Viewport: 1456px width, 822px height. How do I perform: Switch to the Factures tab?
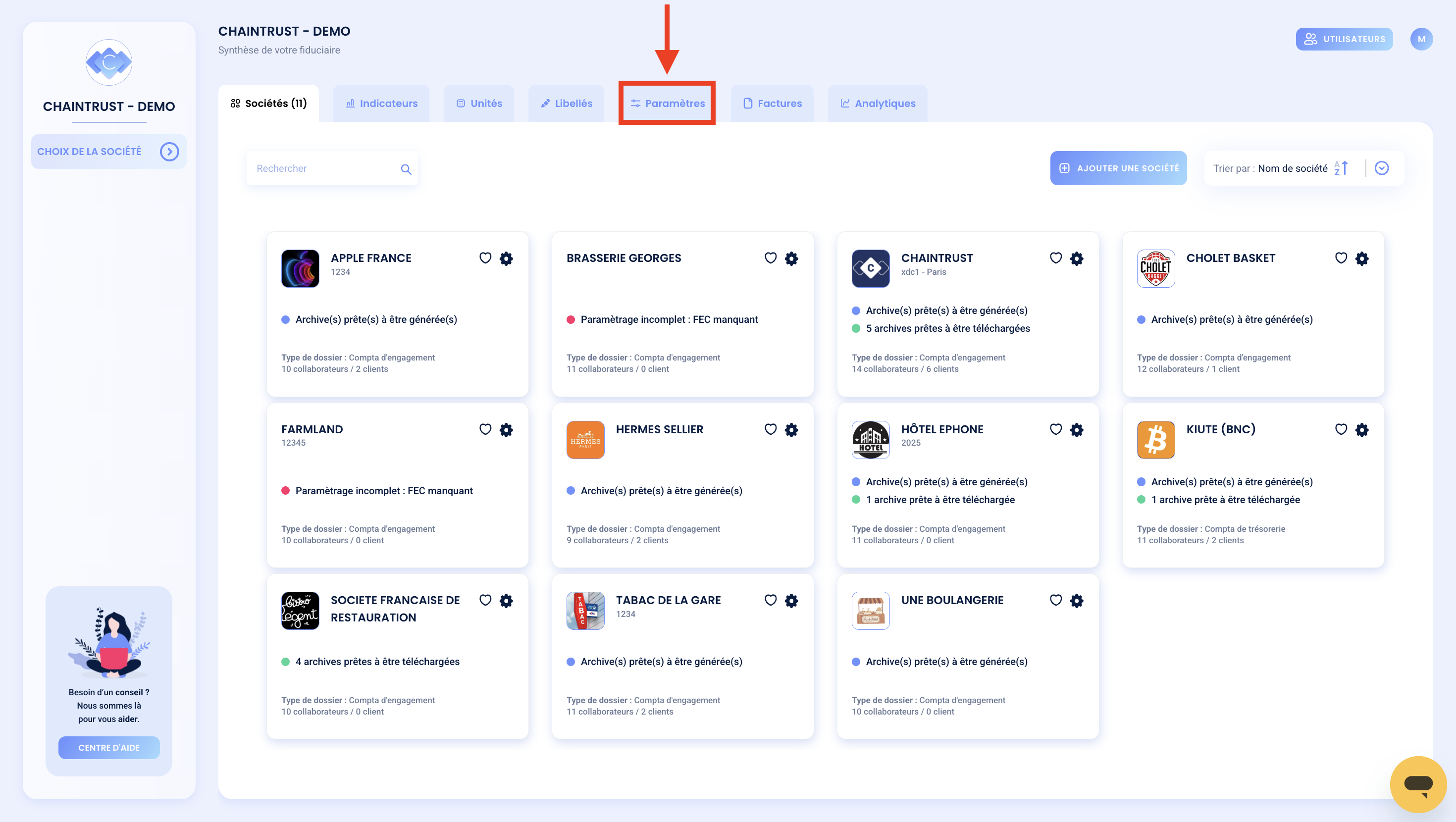(x=772, y=103)
